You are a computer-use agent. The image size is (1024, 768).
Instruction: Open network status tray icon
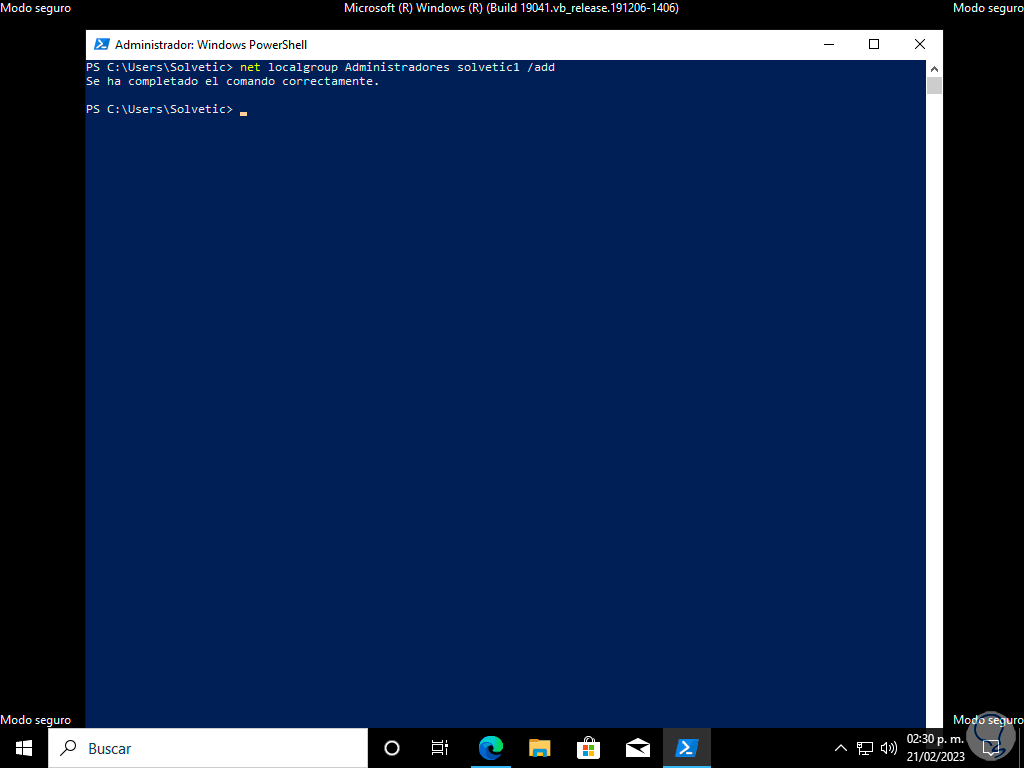click(865, 748)
